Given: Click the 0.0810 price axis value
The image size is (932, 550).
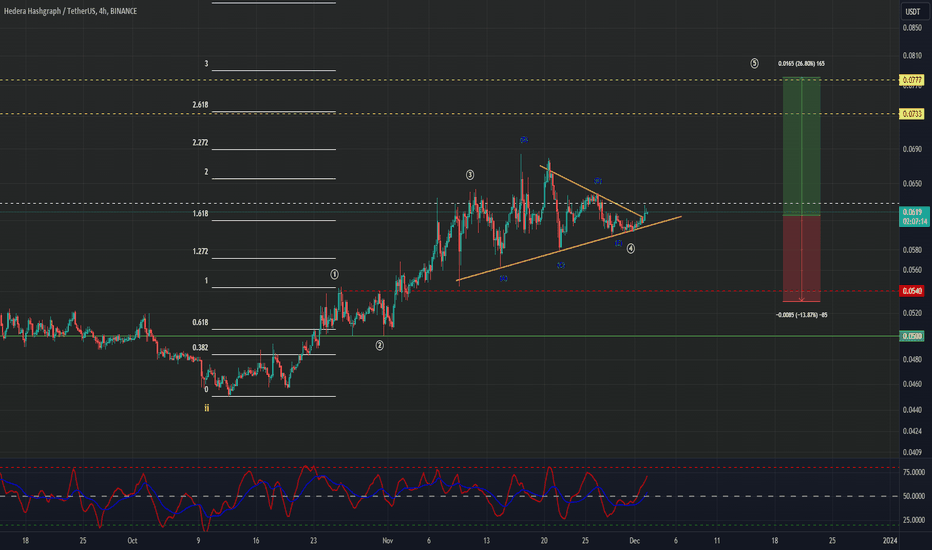Looking at the screenshot, I should click(912, 55).
